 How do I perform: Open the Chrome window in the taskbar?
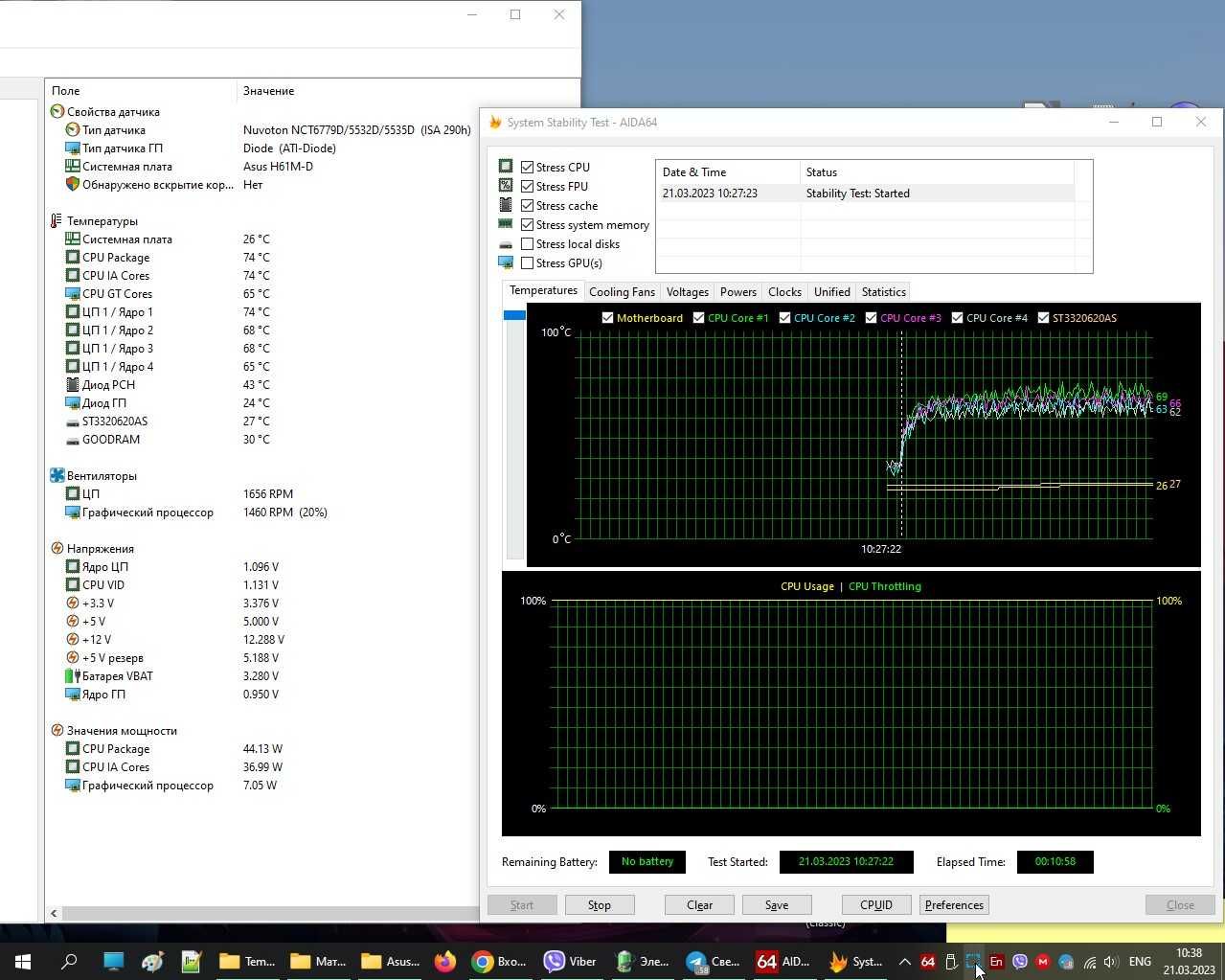click(x=500, y=961)
